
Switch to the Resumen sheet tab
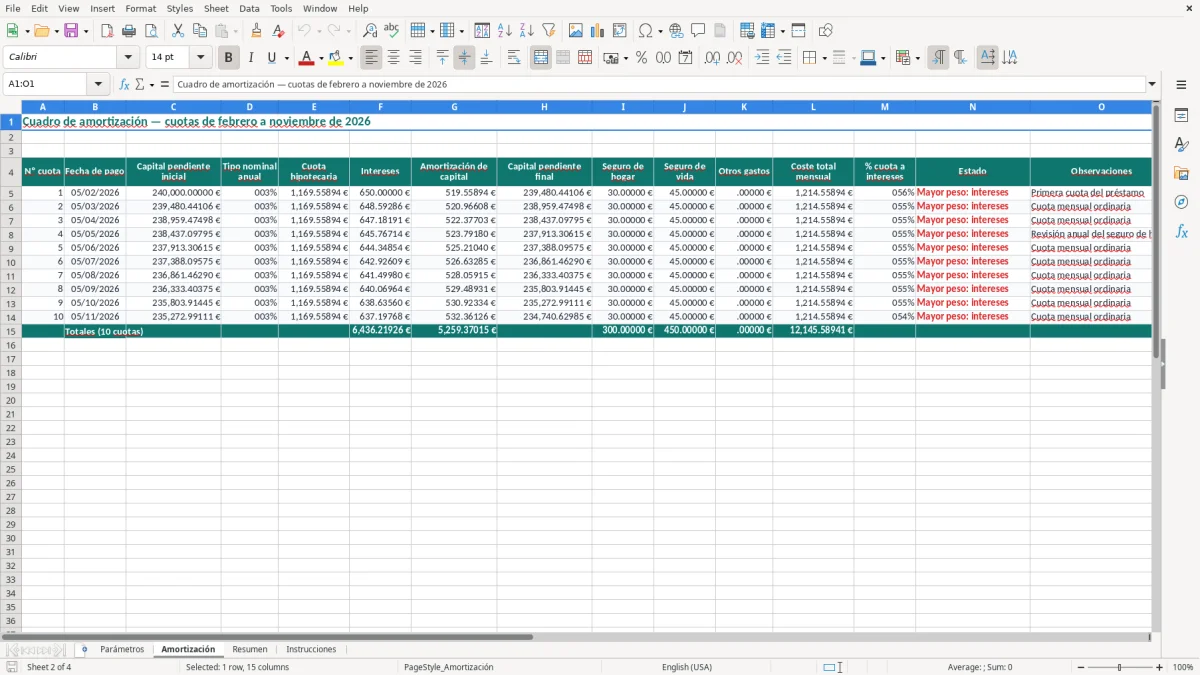249,650
